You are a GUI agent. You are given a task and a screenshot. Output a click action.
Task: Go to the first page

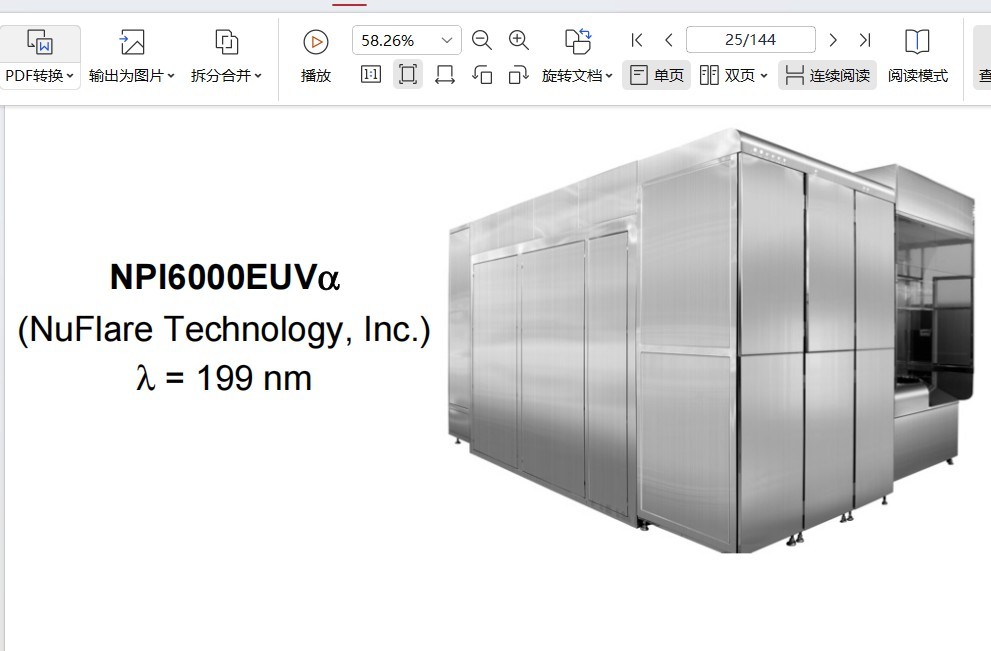(636, 40)
